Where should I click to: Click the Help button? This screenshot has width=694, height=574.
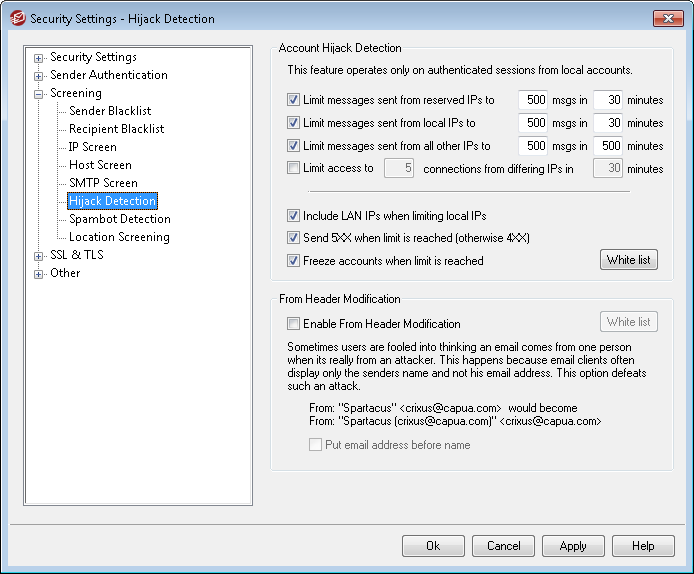643,546
